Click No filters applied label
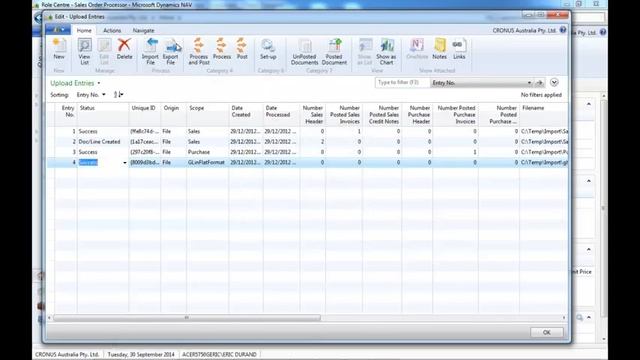 tap(541, 95)
